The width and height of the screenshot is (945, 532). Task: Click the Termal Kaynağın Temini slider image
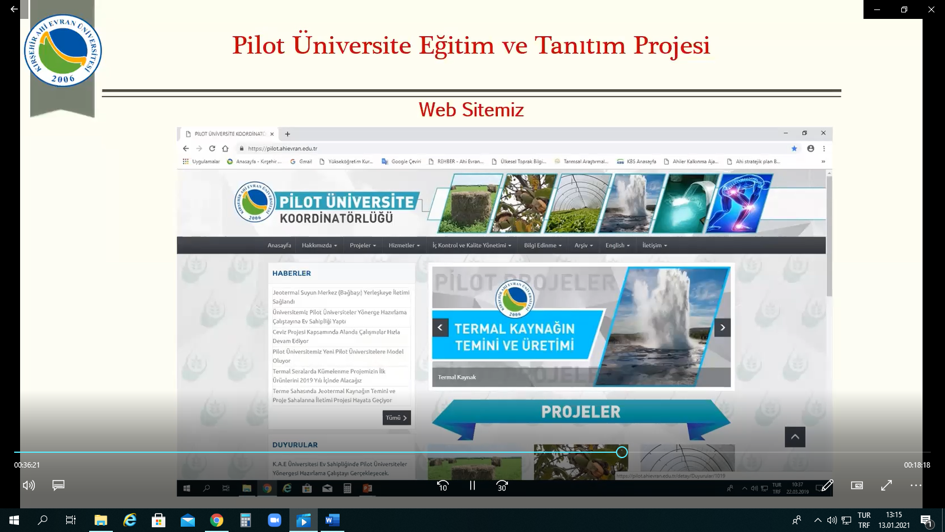[x=582, y=327]
